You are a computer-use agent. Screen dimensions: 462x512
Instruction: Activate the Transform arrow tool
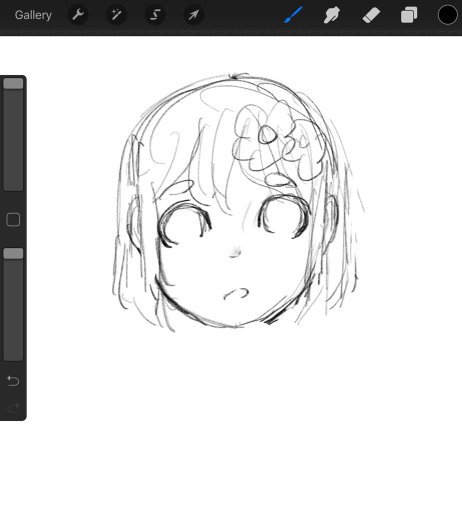coord(194,15)
